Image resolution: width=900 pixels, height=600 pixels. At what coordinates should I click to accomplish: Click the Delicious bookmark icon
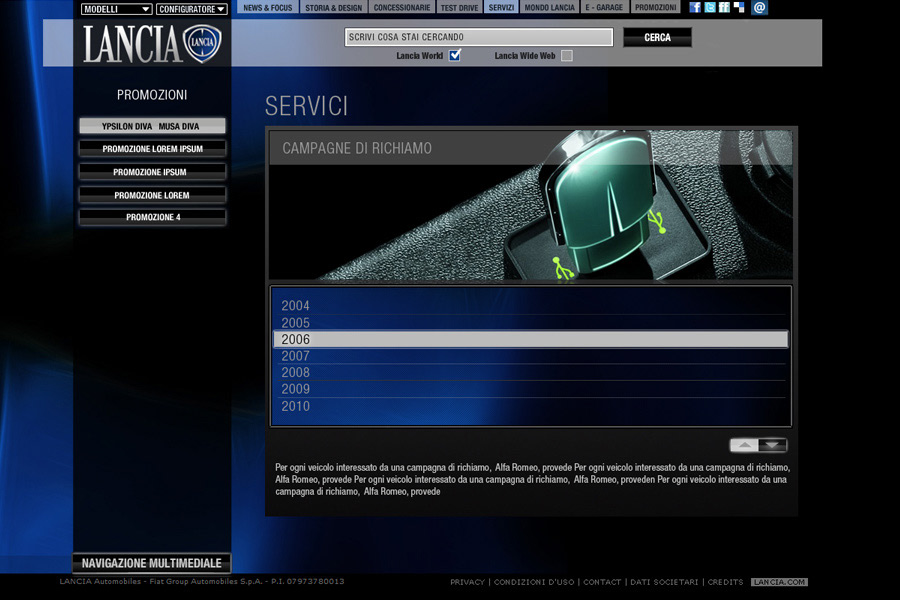pyautogui.click(x=739, y=7)
